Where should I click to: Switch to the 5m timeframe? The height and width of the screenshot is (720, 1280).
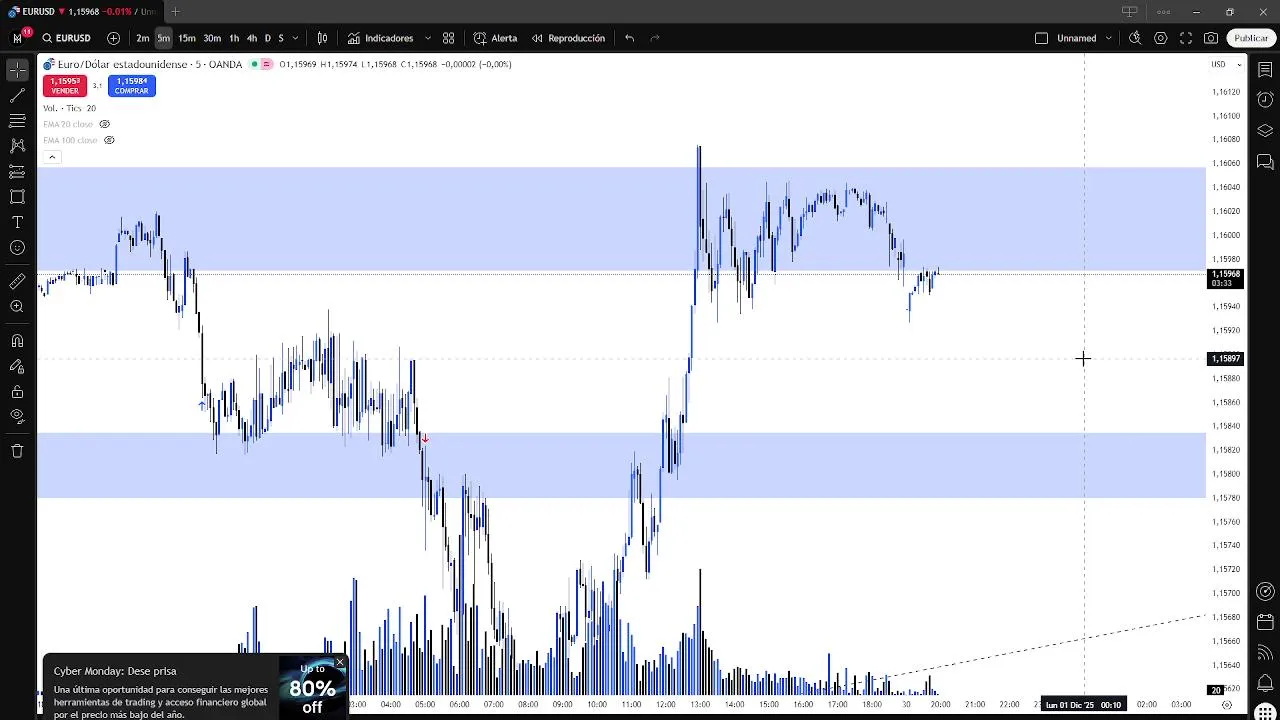(164, 38)
